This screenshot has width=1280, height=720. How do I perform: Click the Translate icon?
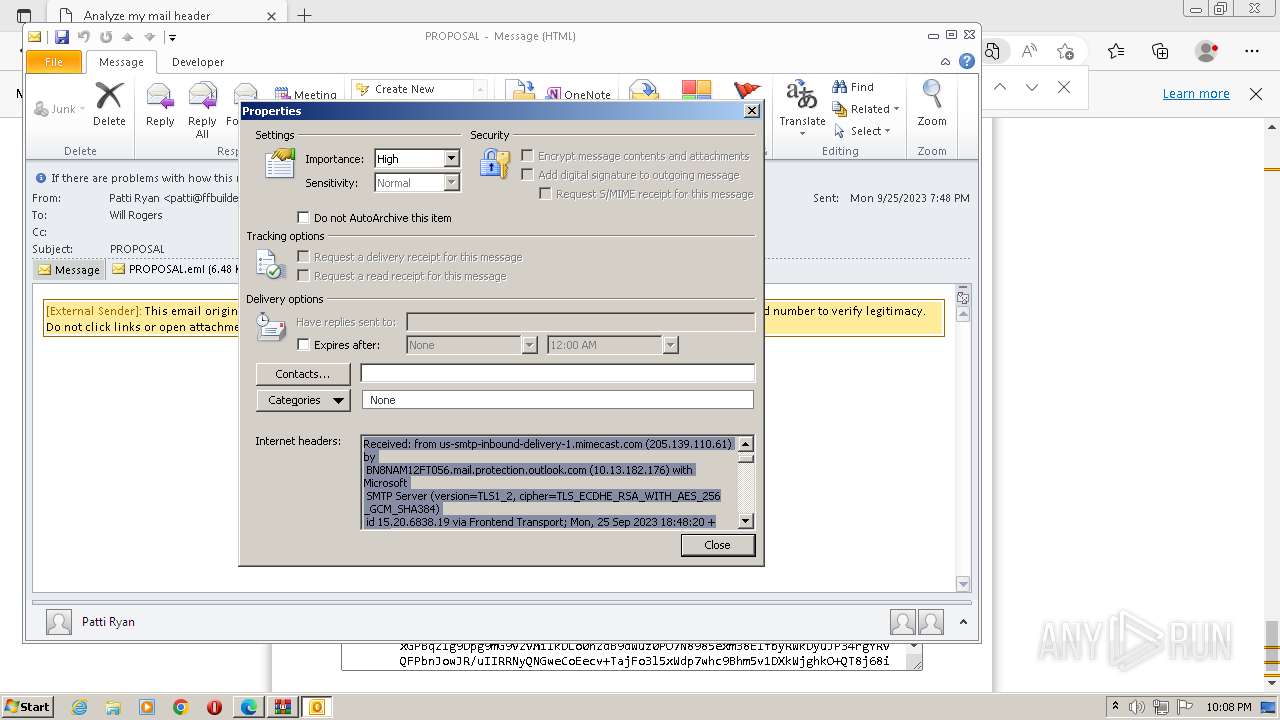(802, 108)
